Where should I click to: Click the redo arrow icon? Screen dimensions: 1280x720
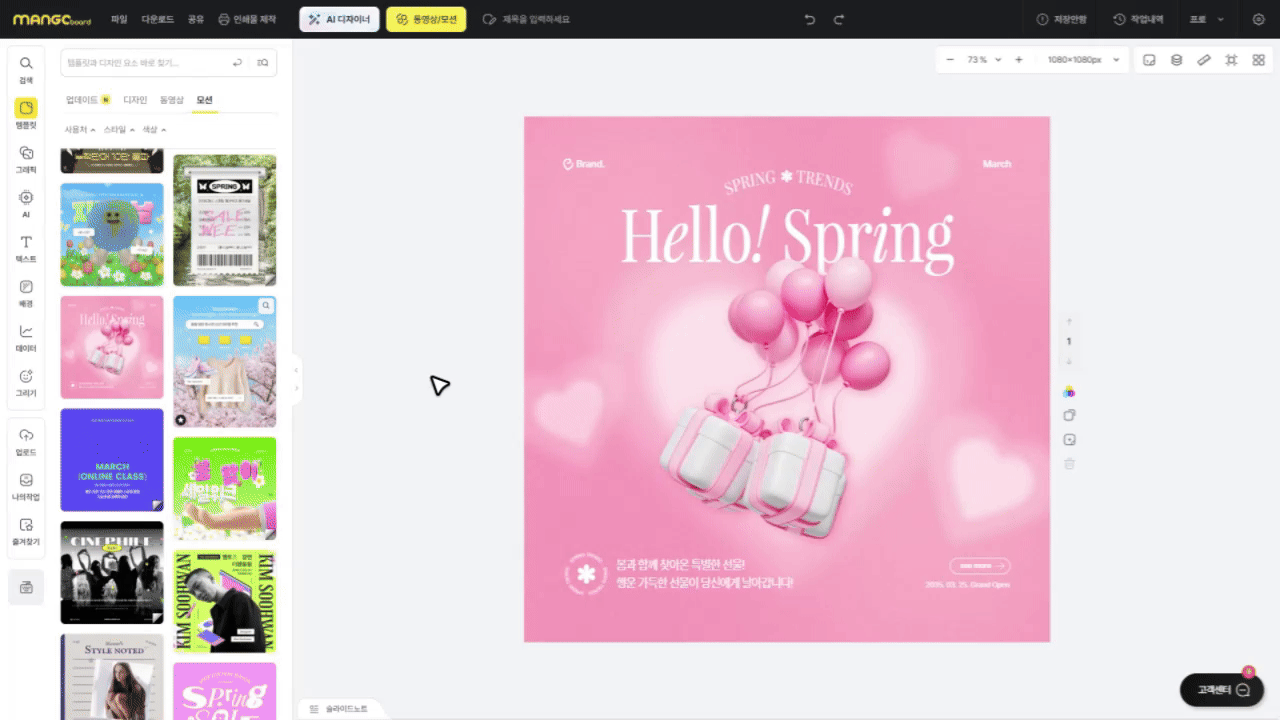[839, 19]
